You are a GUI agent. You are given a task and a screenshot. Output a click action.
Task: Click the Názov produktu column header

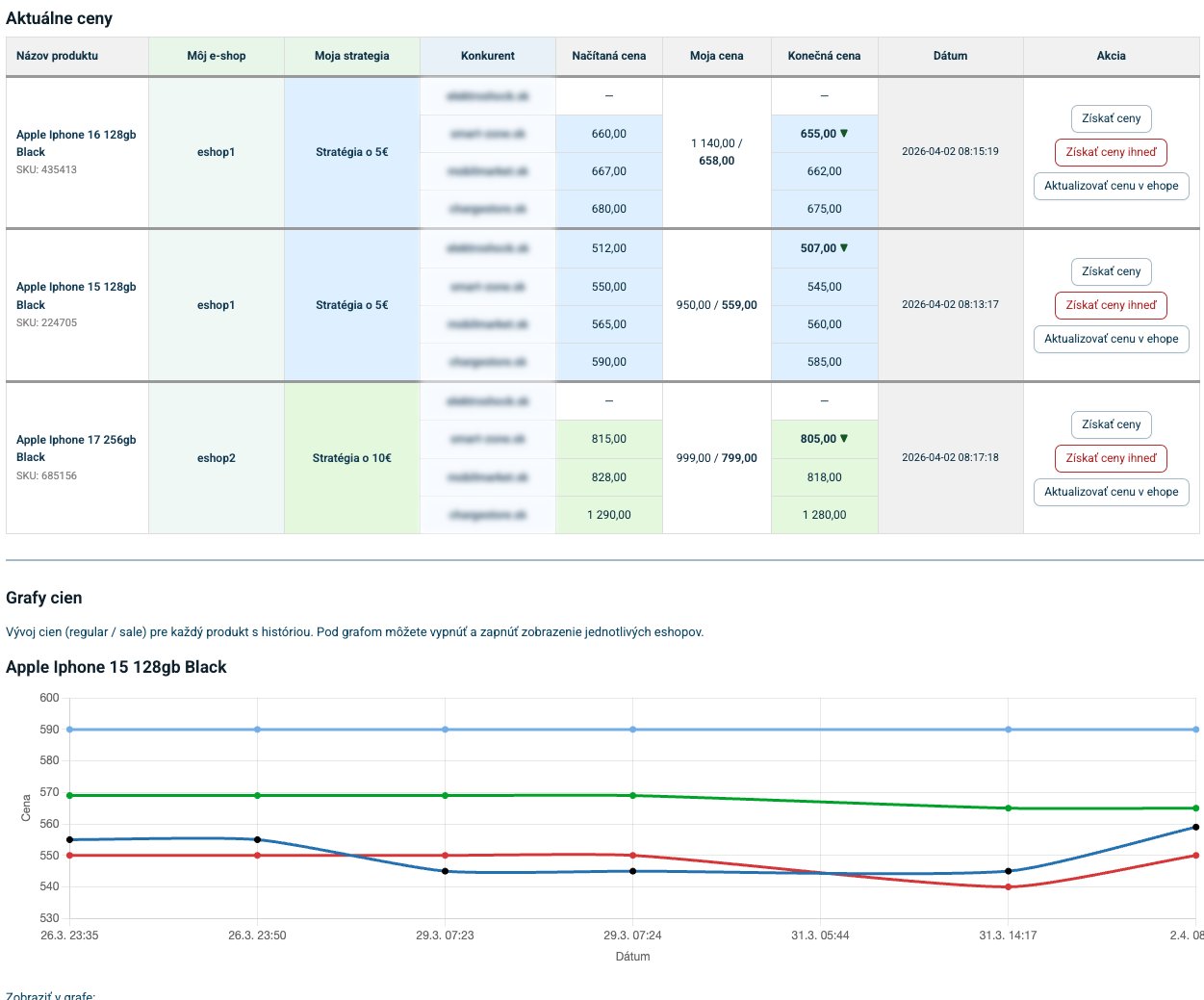[x=77, y=56]
